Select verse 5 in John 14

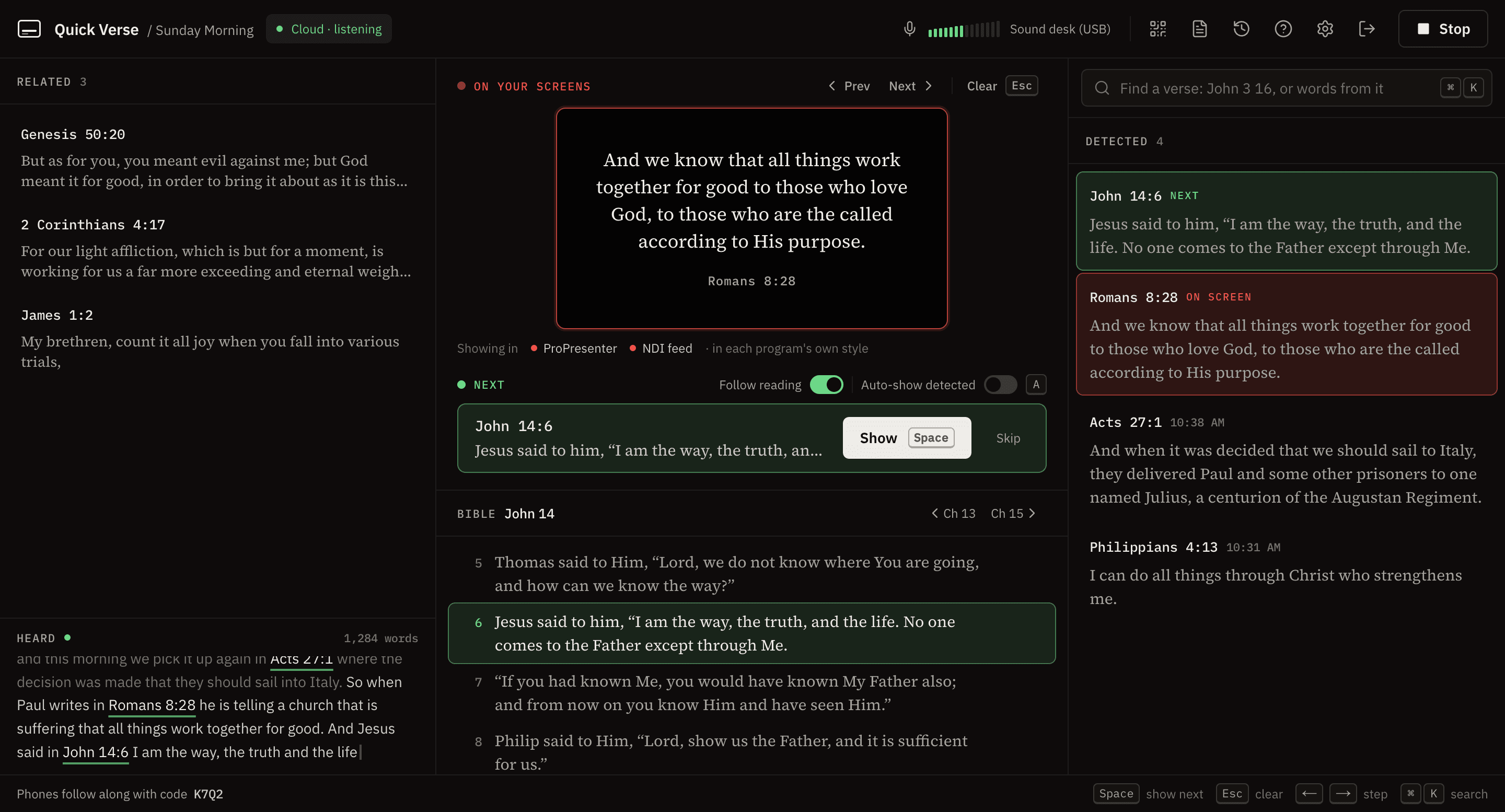pyautogui.click(x=751, y=573)
